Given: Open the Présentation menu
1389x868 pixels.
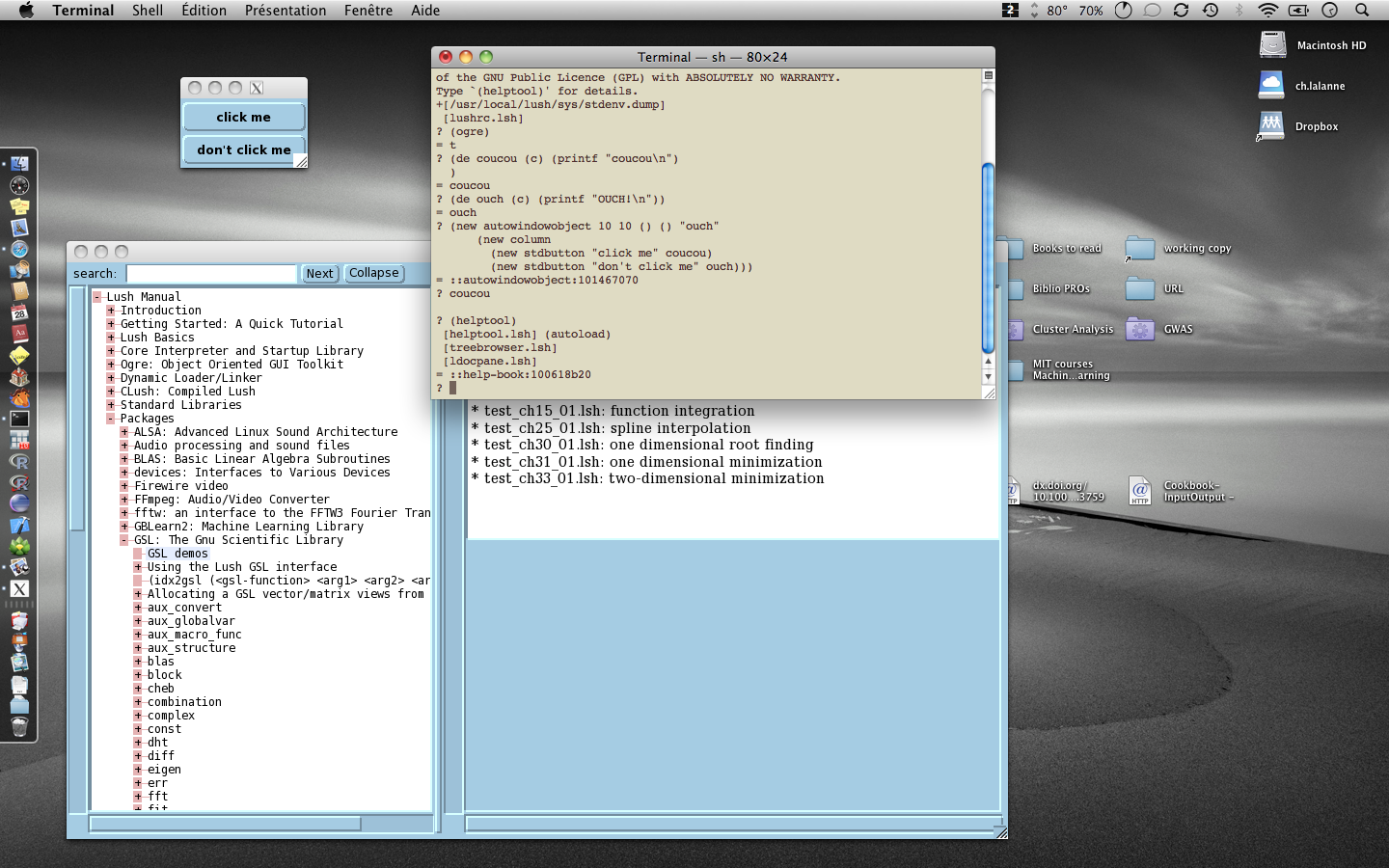Looking at the screenshot, I should 285,11.
